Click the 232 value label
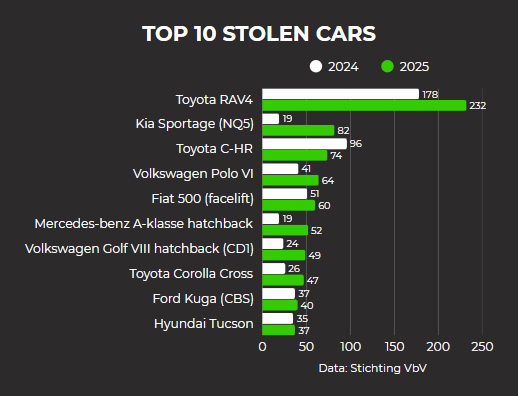518x396 pixels. pos(478,106)
